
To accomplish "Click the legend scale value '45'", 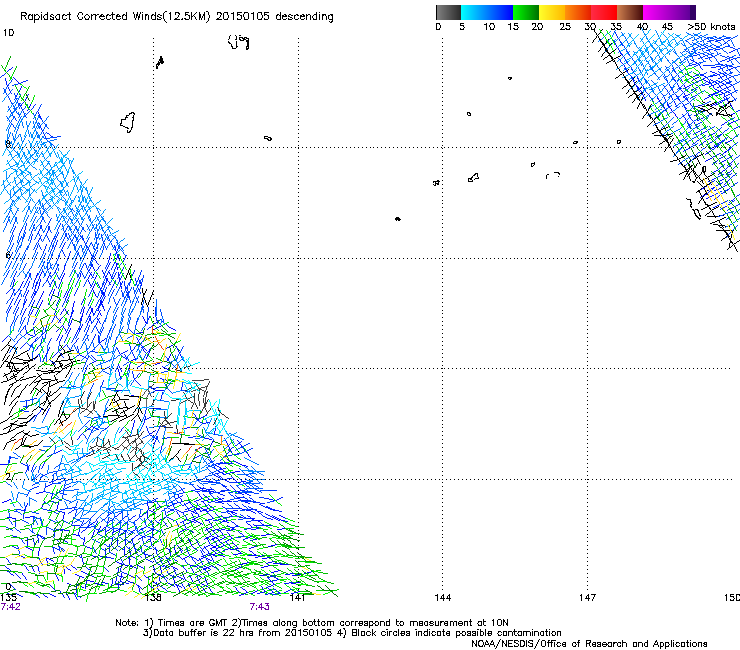I will (667, 26).
